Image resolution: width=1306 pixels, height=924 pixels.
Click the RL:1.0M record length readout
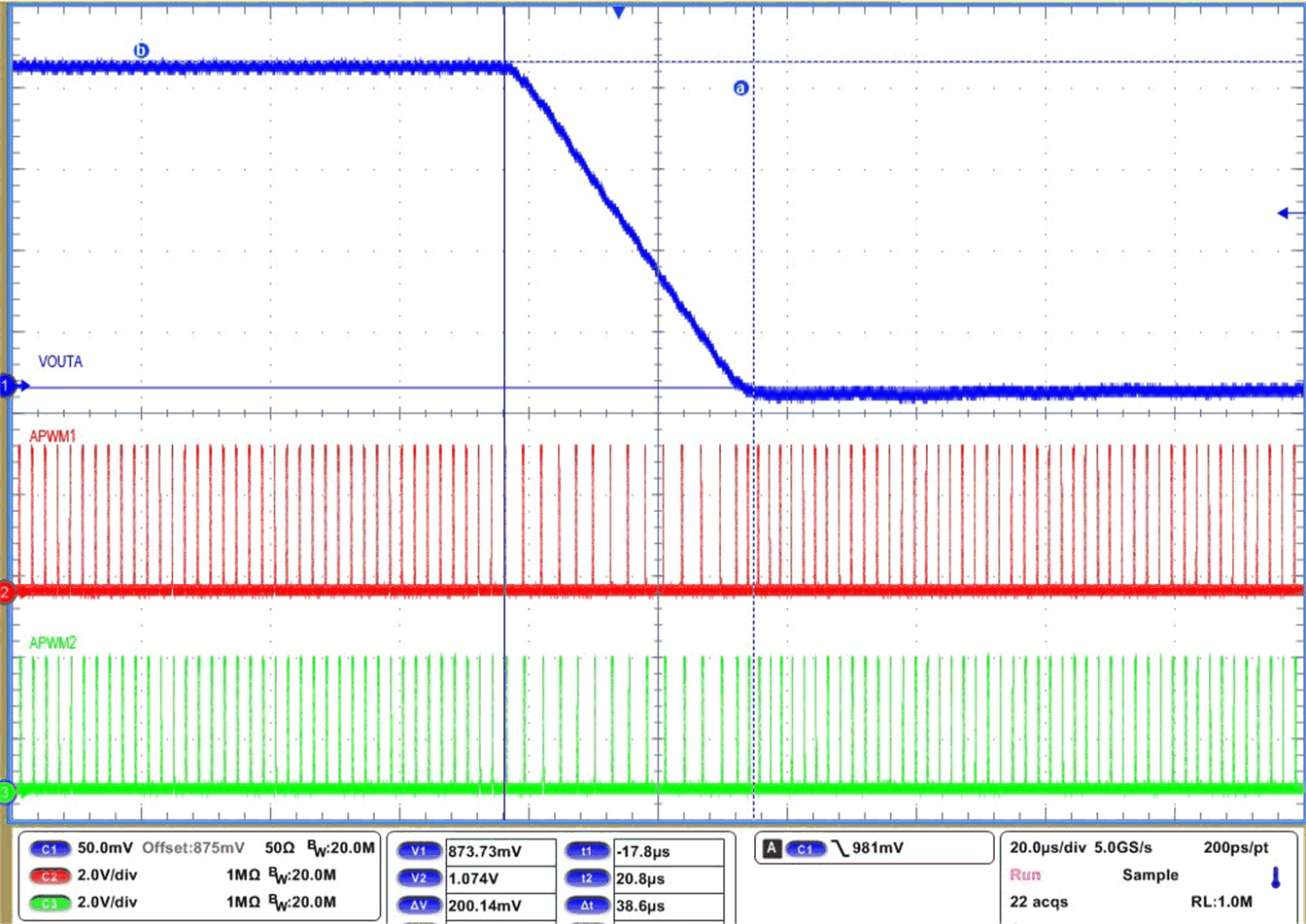click(x=1222, y=902)
